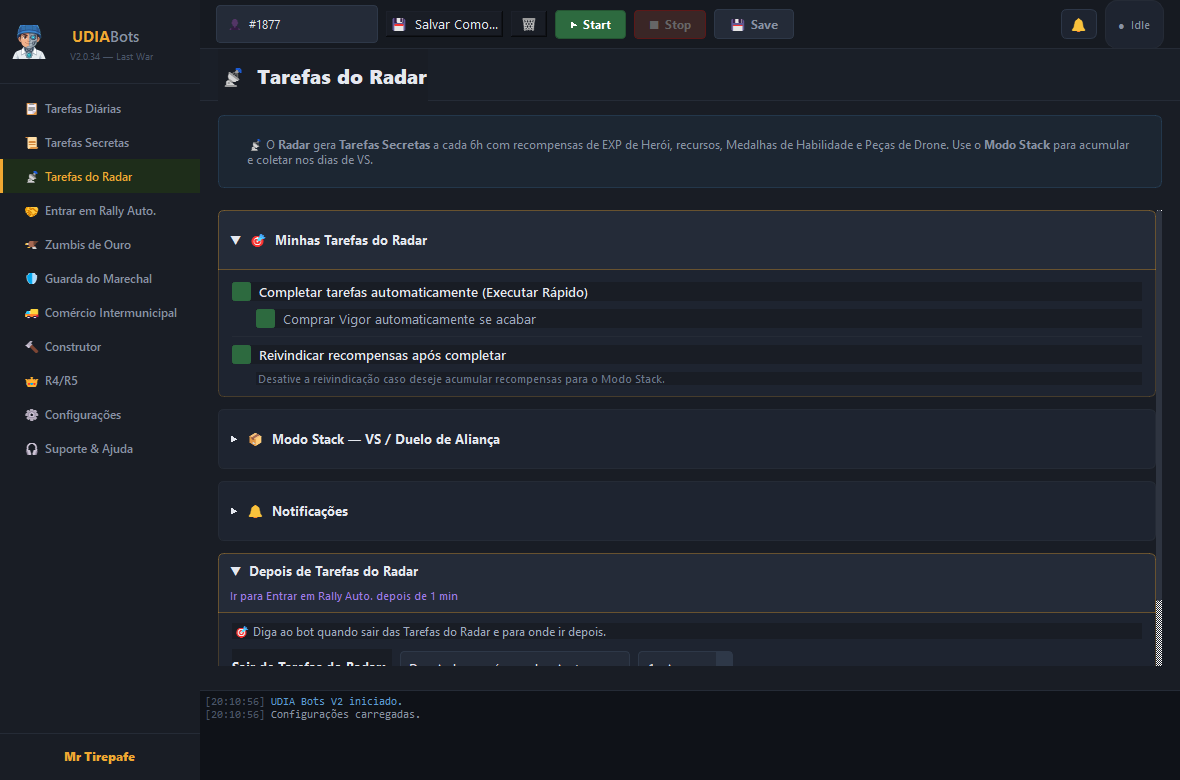The image size is (1180, 780).
Task: Click the trash basket delete icon
Action: coord(528,25)
